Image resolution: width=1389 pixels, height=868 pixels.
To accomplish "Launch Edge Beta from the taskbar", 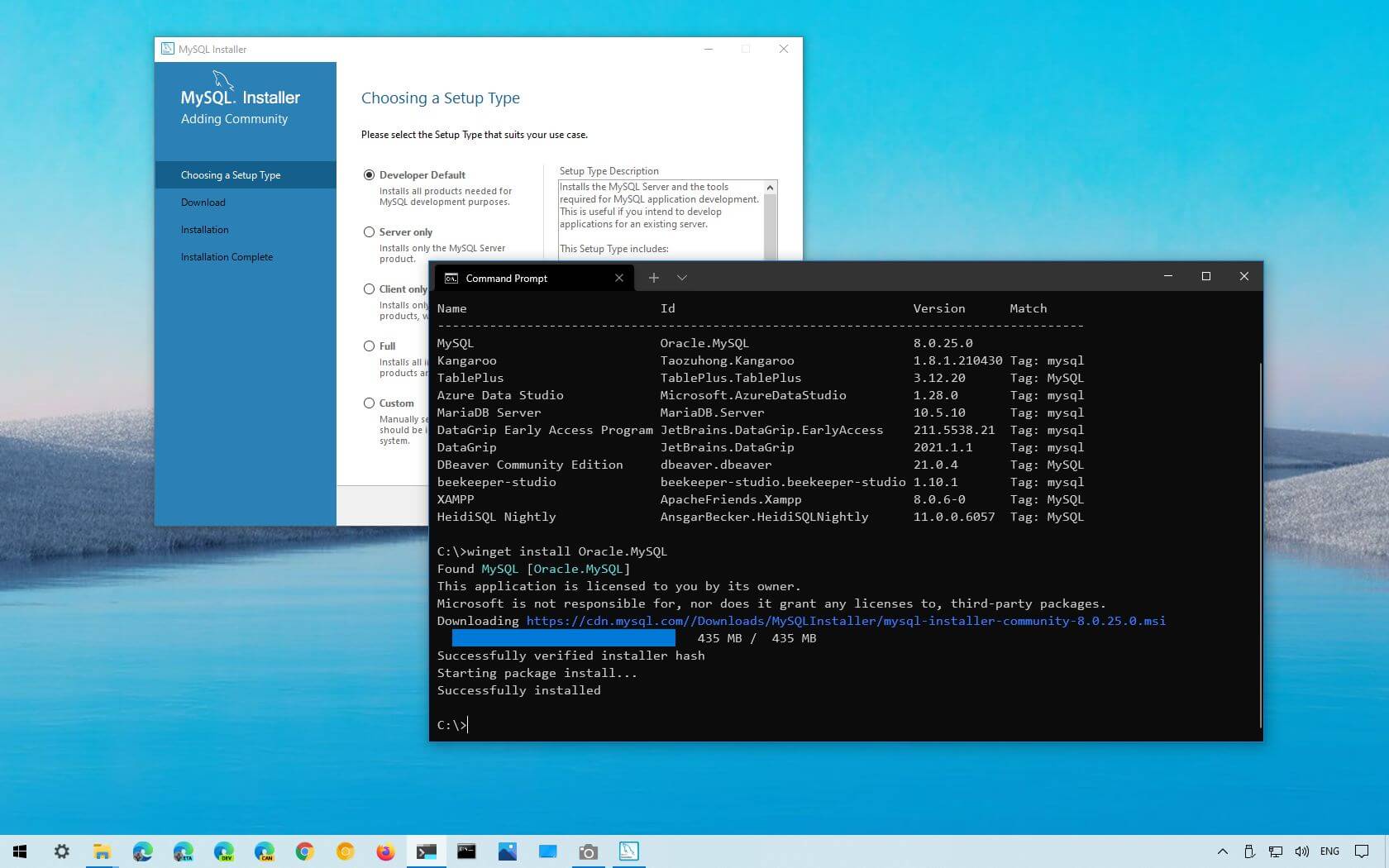I will click(183, 851).
